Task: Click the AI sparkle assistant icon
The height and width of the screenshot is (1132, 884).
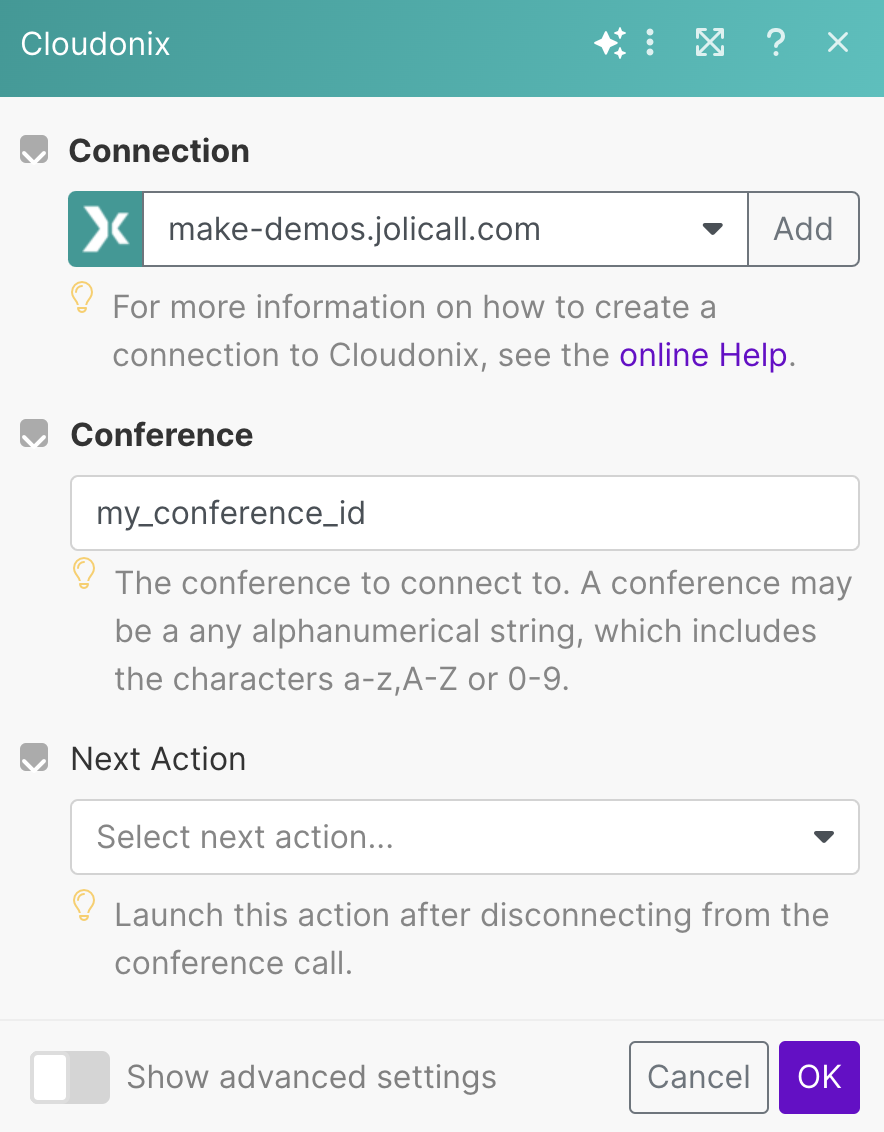Action: (609, 43)
